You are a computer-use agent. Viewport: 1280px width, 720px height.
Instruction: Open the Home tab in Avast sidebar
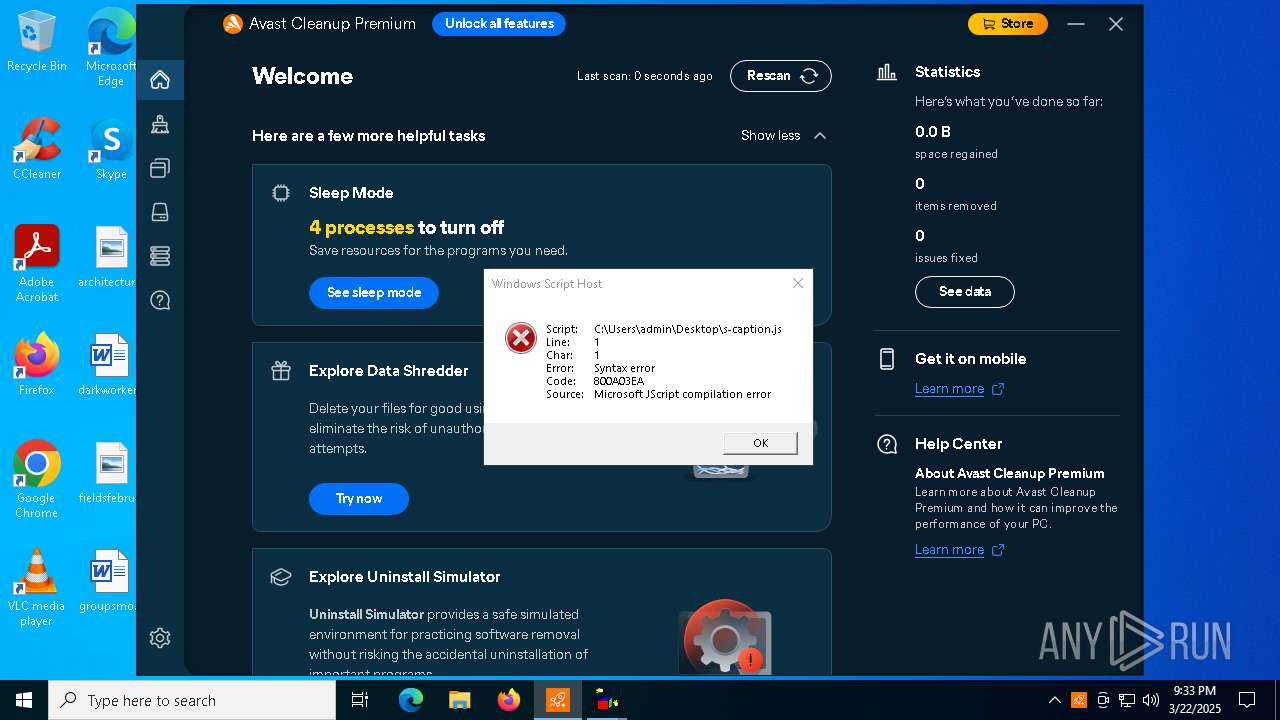(x=160, y=80)
